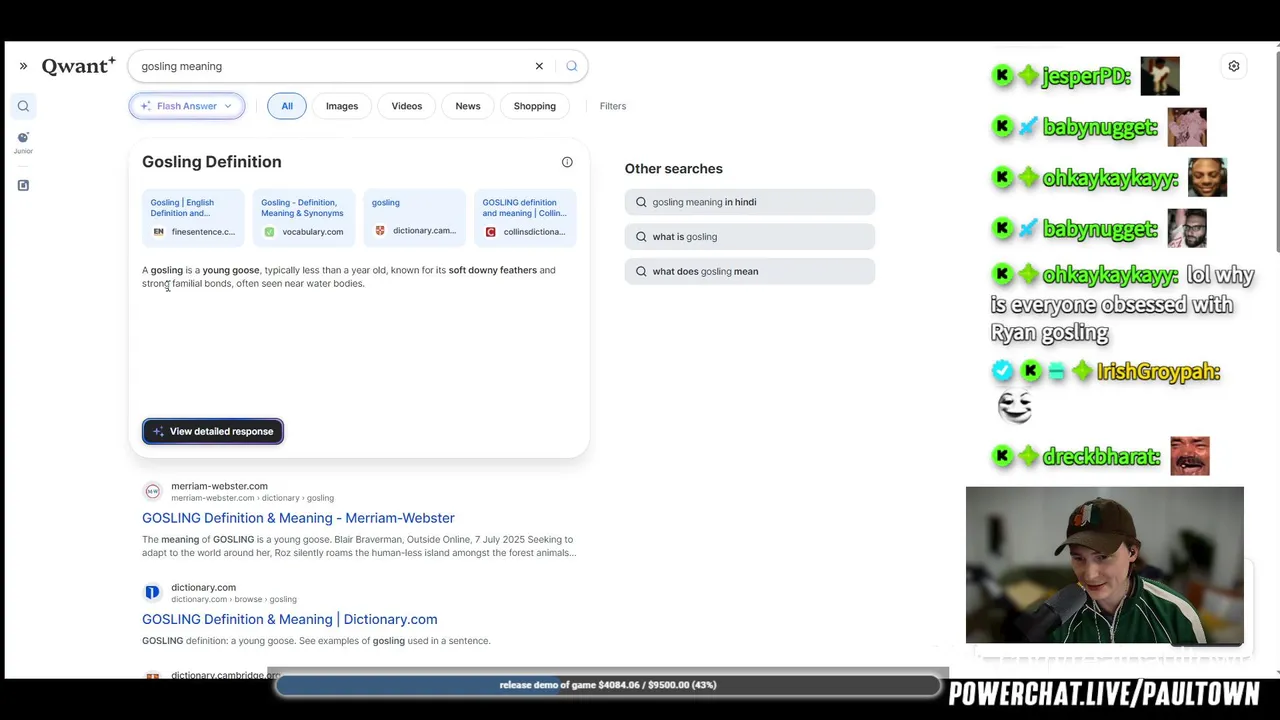The width and height of the screenshot is (1280, 720).
Task: Search 'gosling meaning in hindi' suggestion
Action: 750,202
